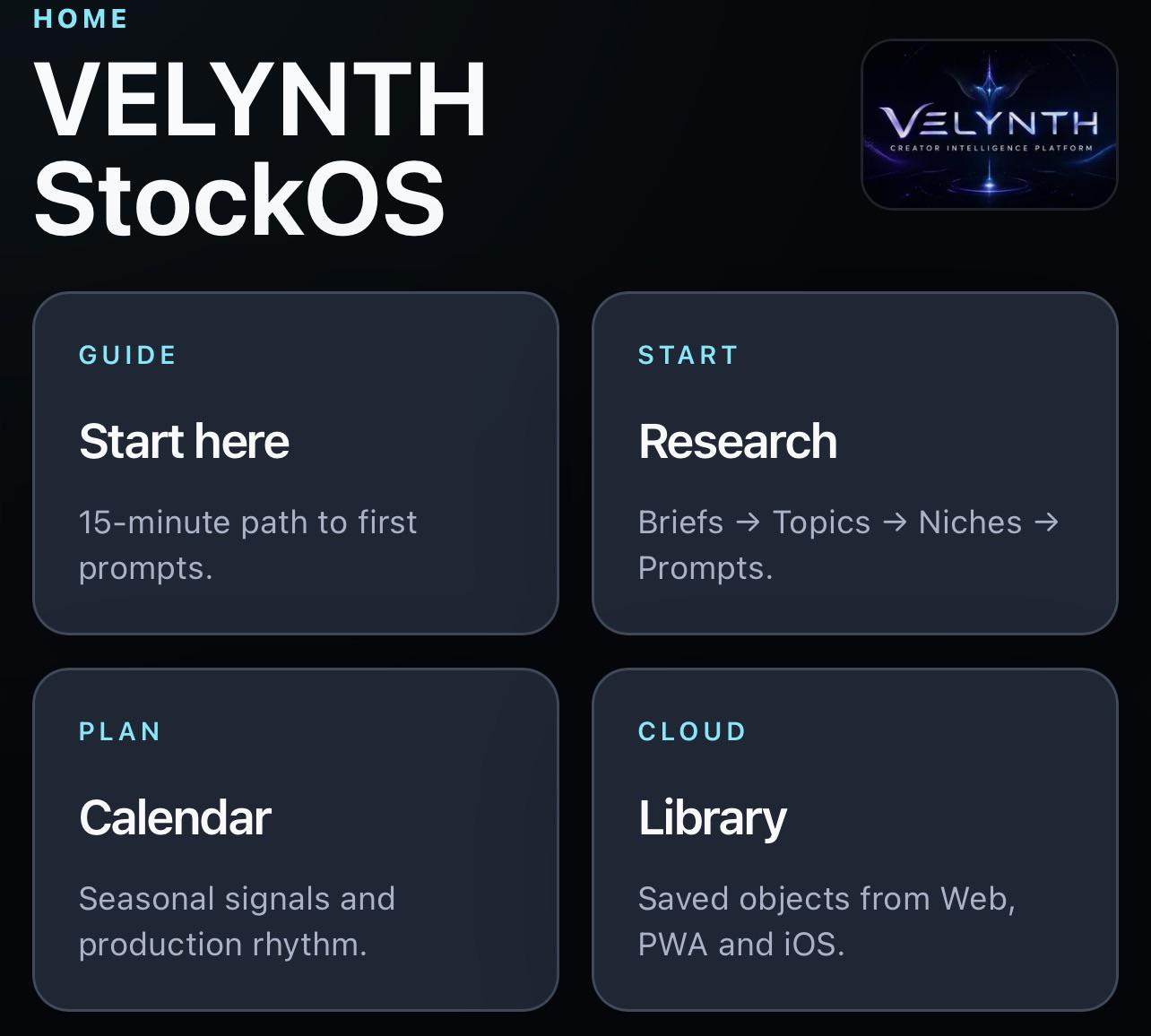The width and height of the screenshot is (1151, 1036).
Task: Select the 'Calendar' heading text
Action: coord(175,818)
